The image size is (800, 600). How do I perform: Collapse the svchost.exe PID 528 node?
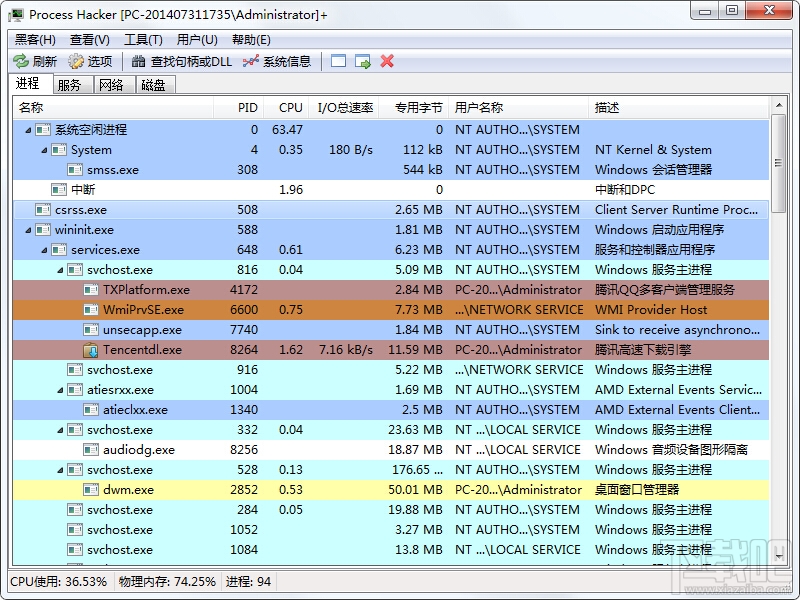[x=60, y=470]
